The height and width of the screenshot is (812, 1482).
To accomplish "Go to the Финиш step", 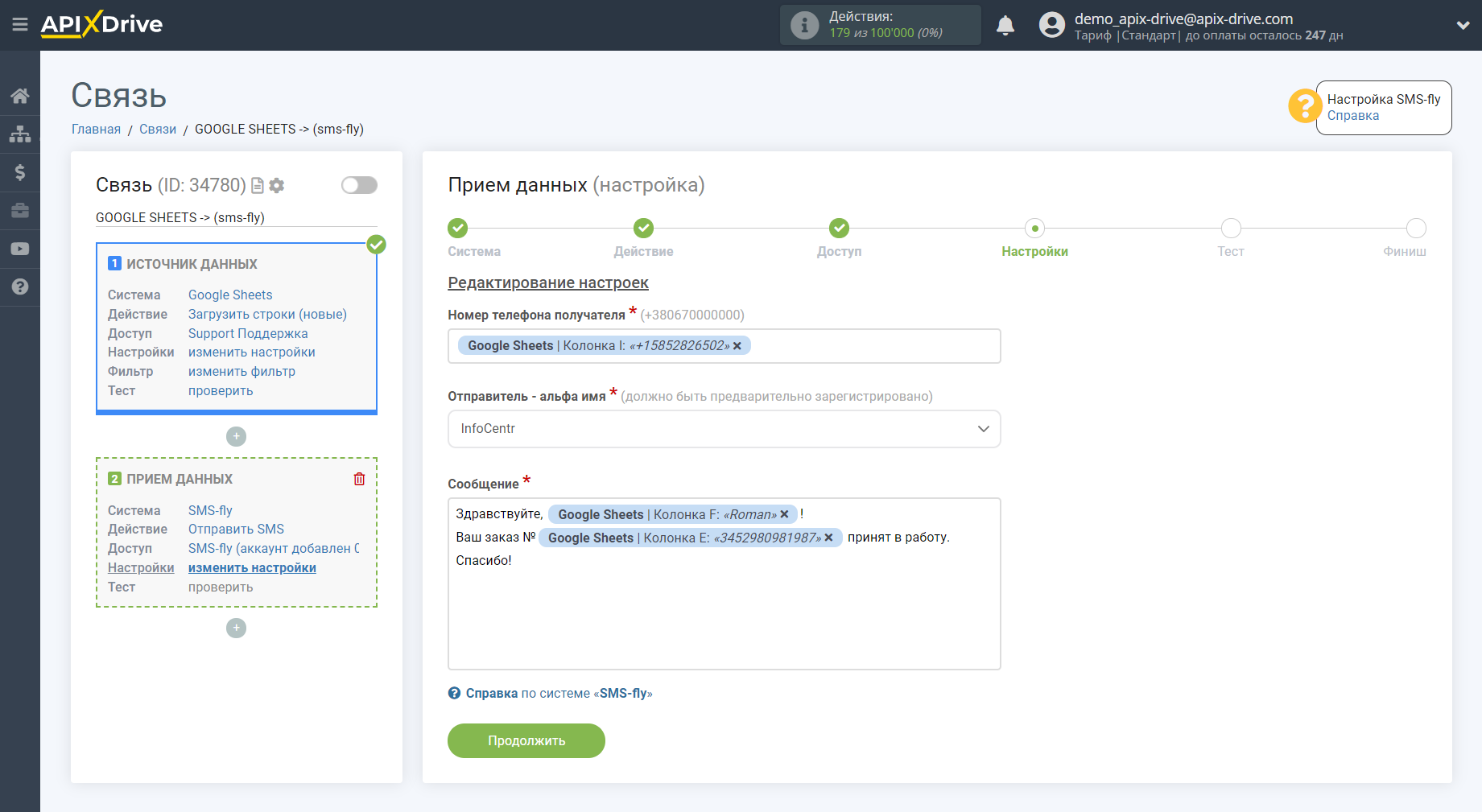I will pyautogui.click(x=1416, y=229).
